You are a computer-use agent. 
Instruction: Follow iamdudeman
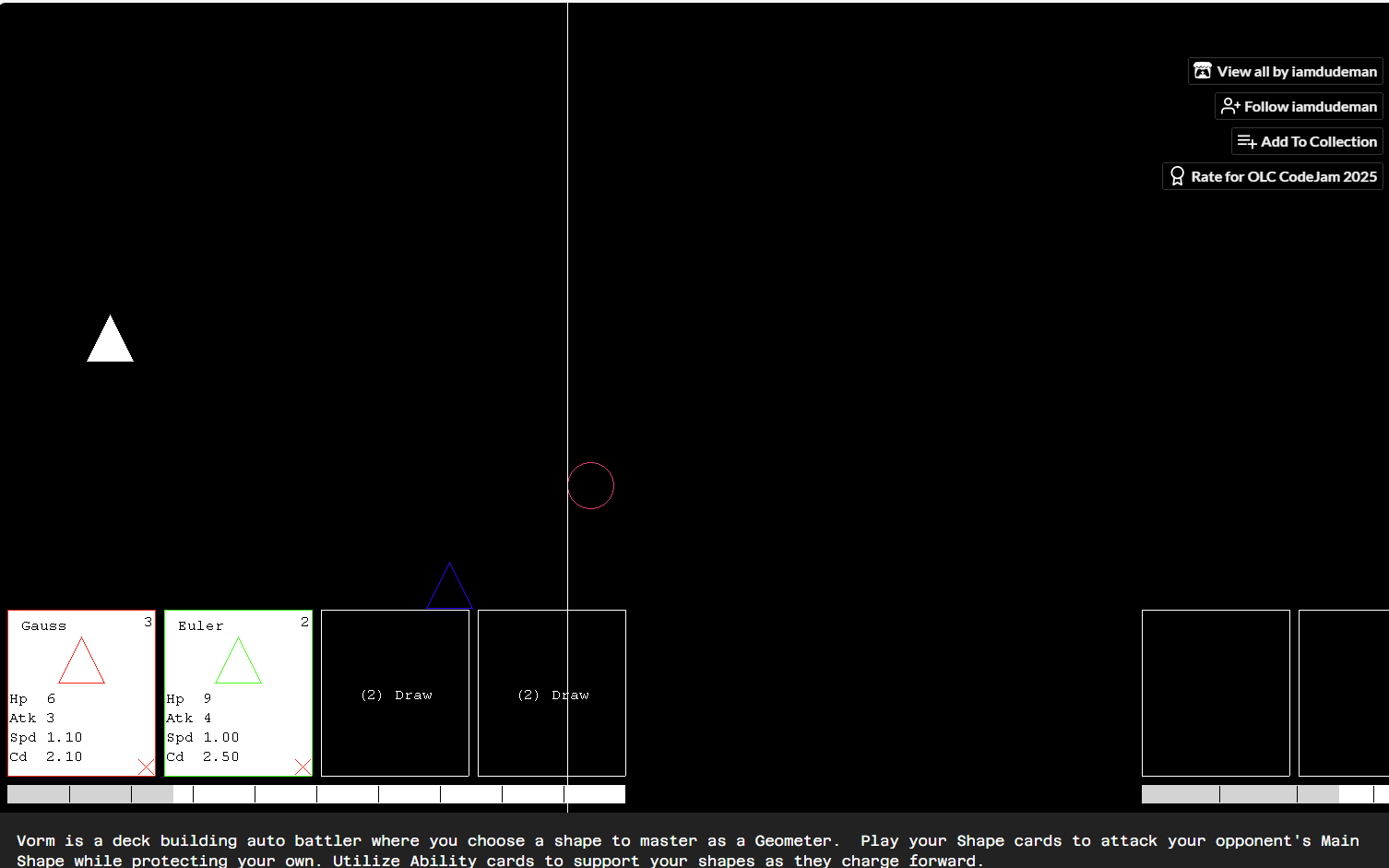[1299, 106]
